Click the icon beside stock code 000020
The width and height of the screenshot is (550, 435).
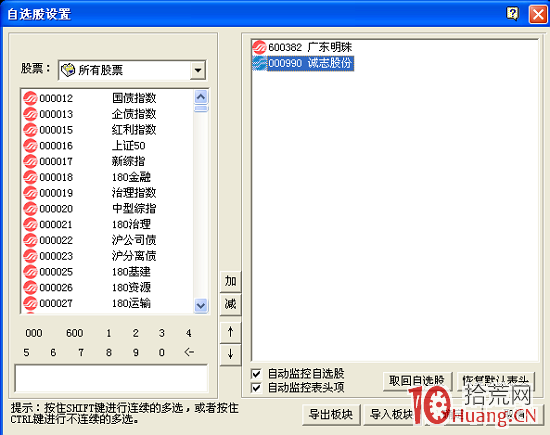[x=30, y=209]
